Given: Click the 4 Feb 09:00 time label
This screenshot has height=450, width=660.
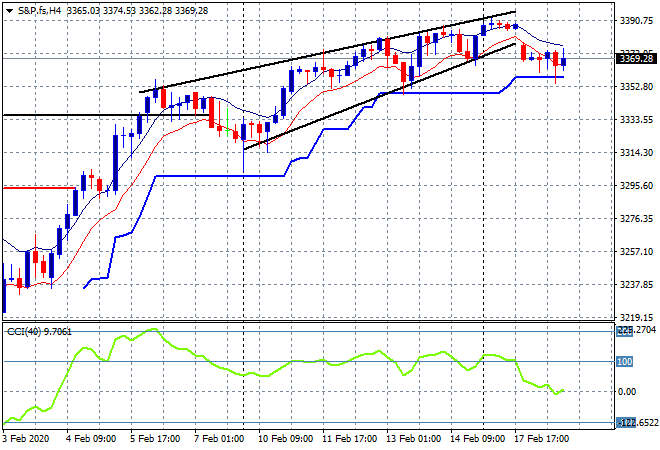Looking at the screenshot, I should (x=90, y=439).
